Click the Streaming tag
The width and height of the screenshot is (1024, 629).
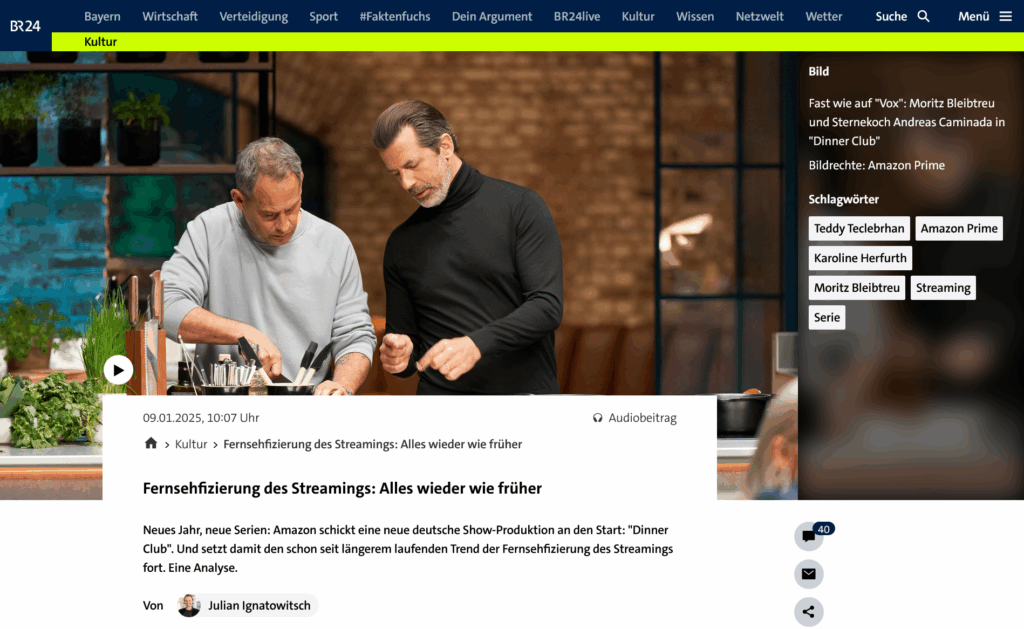pos(943,288)
